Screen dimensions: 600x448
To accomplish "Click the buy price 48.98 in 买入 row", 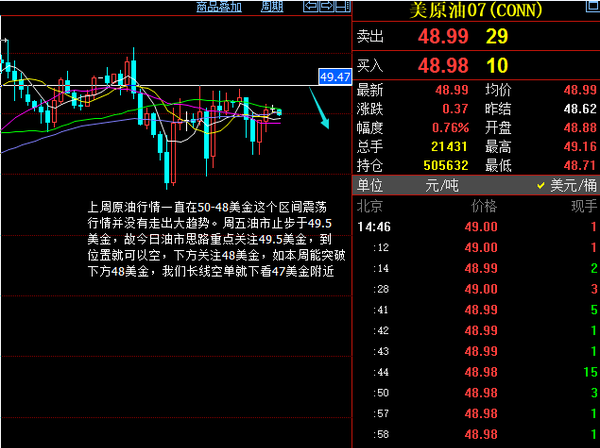I will click(x=443, y=65).
